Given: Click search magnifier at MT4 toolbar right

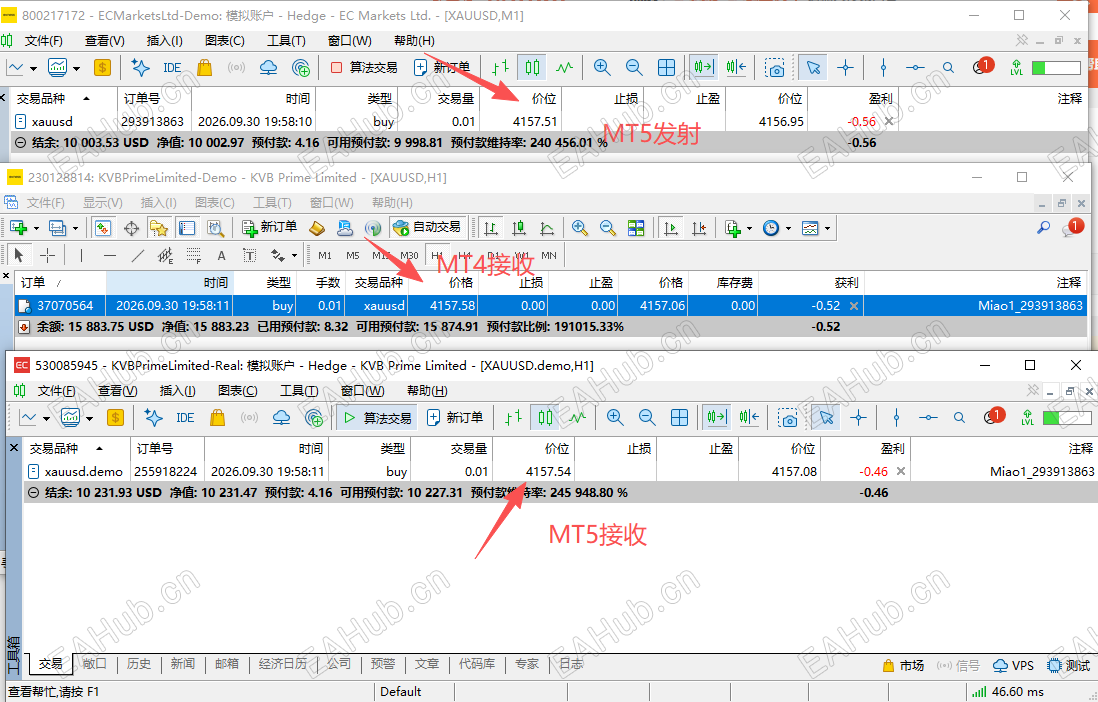Looking at the screenshot, I should point(1043,228).
